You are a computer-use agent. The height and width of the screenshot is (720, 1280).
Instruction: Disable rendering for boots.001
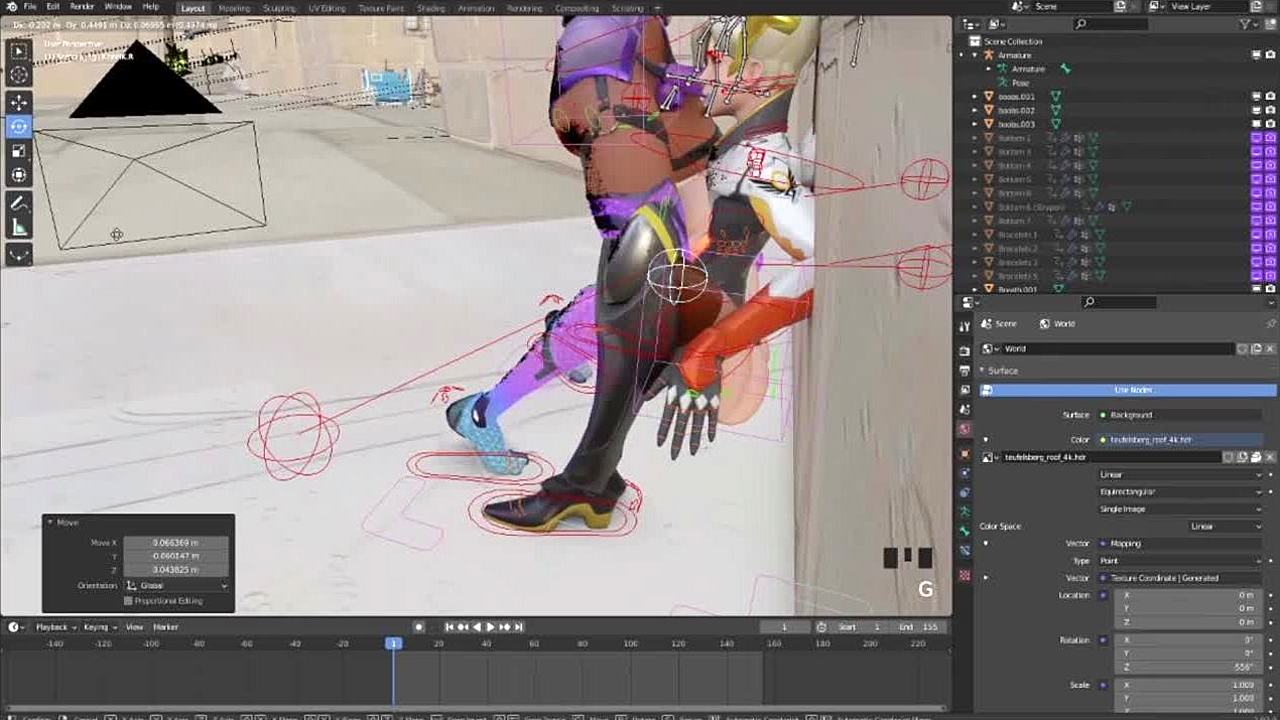pos(1270,97)
